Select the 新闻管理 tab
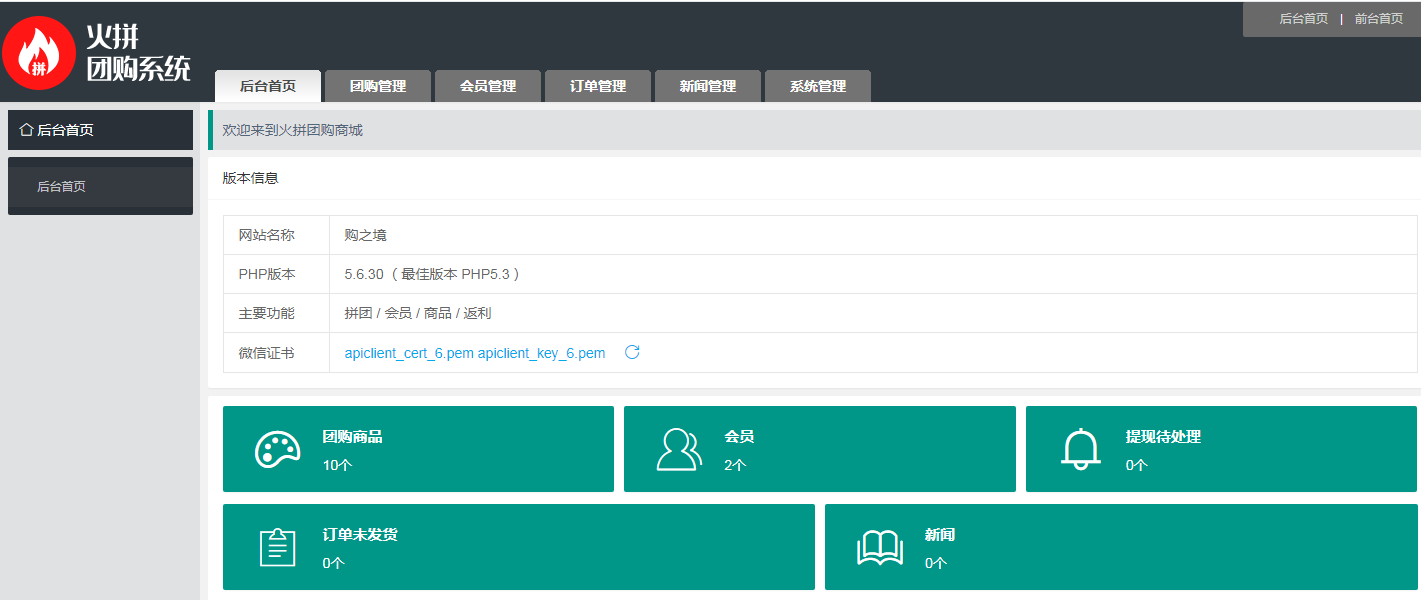Screen dimensions: 1421x600 [708, 86]
